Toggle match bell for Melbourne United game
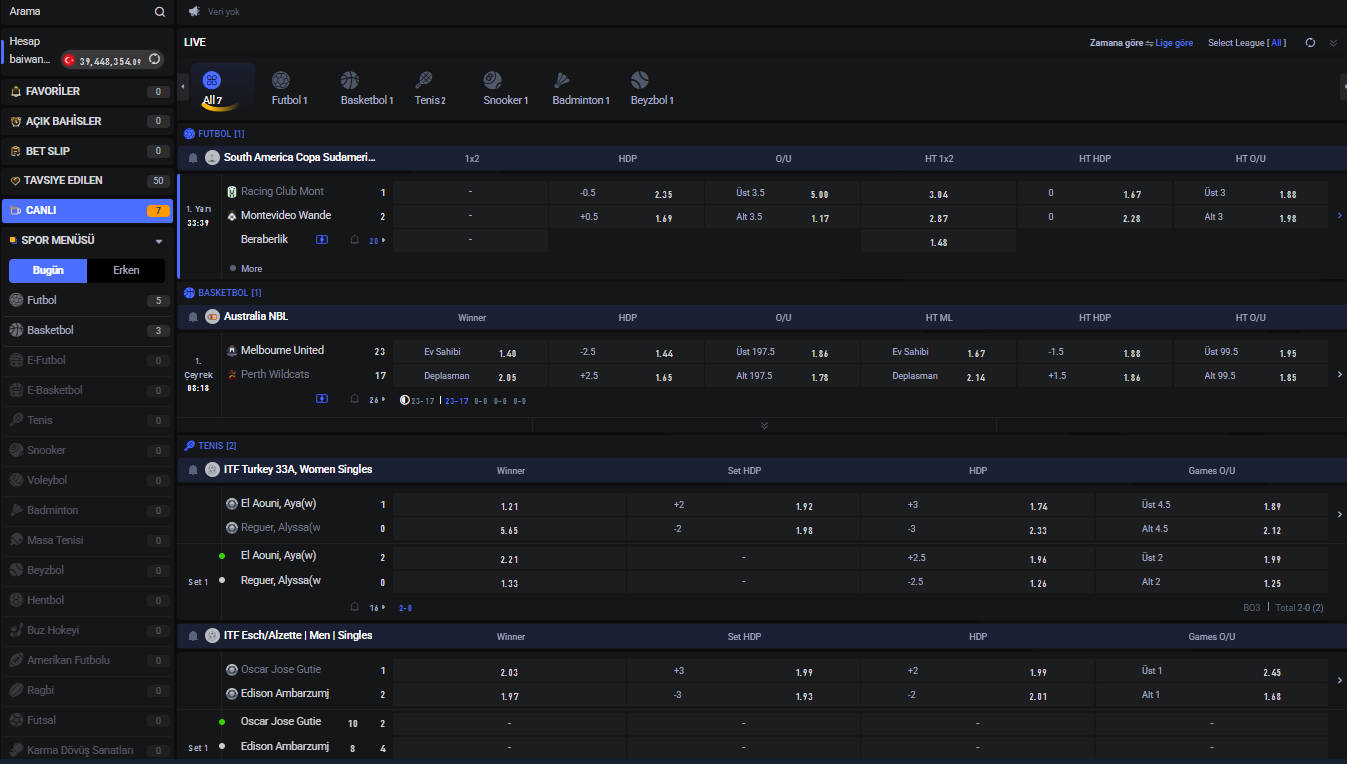Screen dimensions: 1347x764 pyautogui.click(x=354, y=399)
